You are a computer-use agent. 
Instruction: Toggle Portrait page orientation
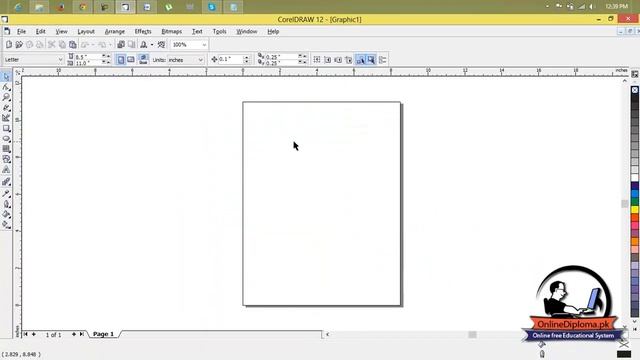(121, 60)
